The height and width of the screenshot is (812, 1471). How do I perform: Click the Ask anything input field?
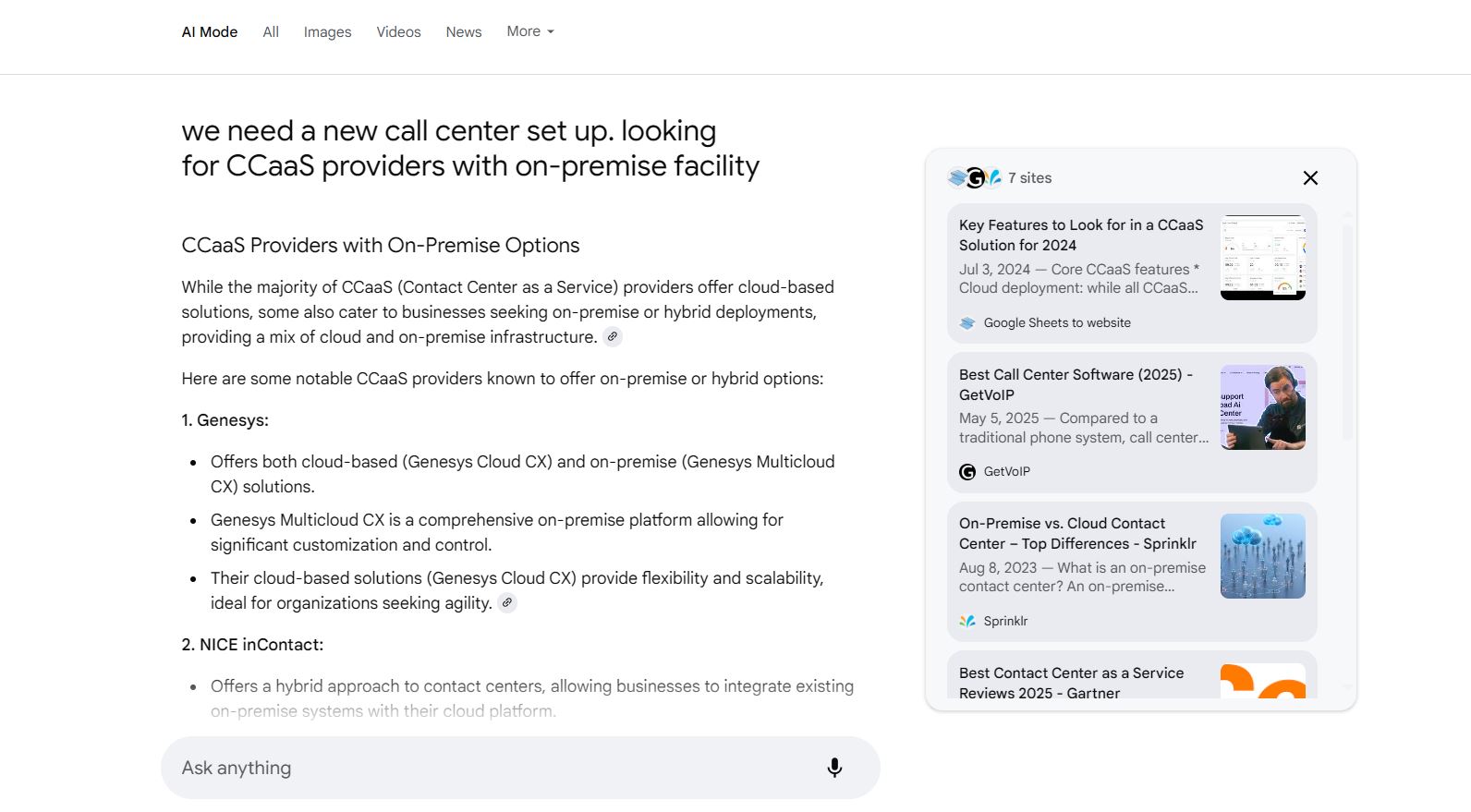tap(520, 768)
